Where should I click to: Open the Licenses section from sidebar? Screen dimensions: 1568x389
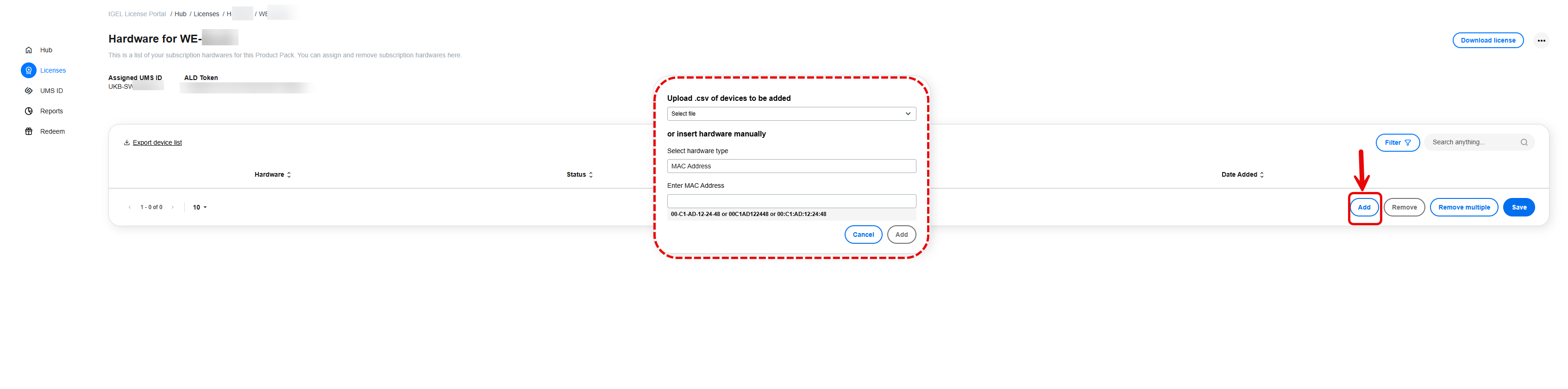coord(28,70)
